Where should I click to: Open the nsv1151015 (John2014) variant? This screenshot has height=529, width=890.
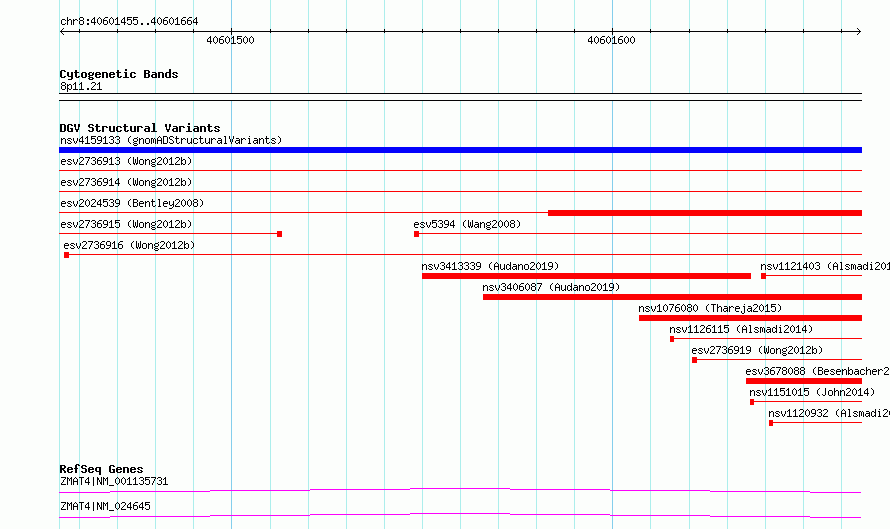pyautogui.click(x=812, y=392)
